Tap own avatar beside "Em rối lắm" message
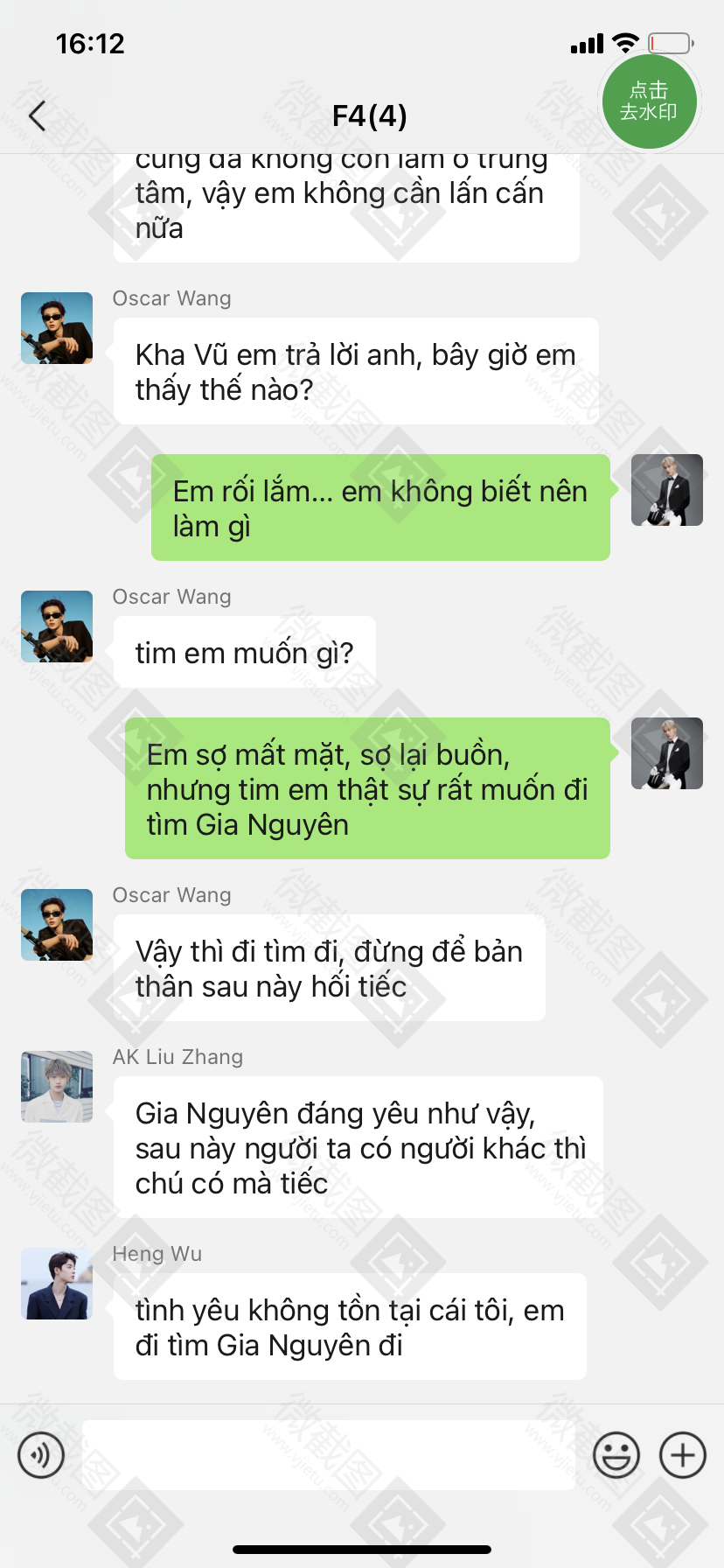This screenshot has height=1568, width=724. point(667,490)
